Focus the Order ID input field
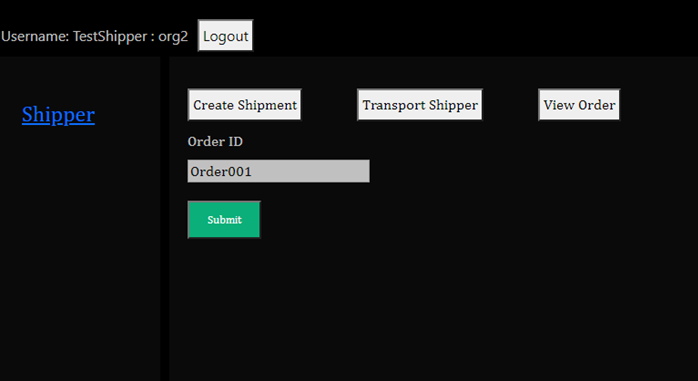 278,171
